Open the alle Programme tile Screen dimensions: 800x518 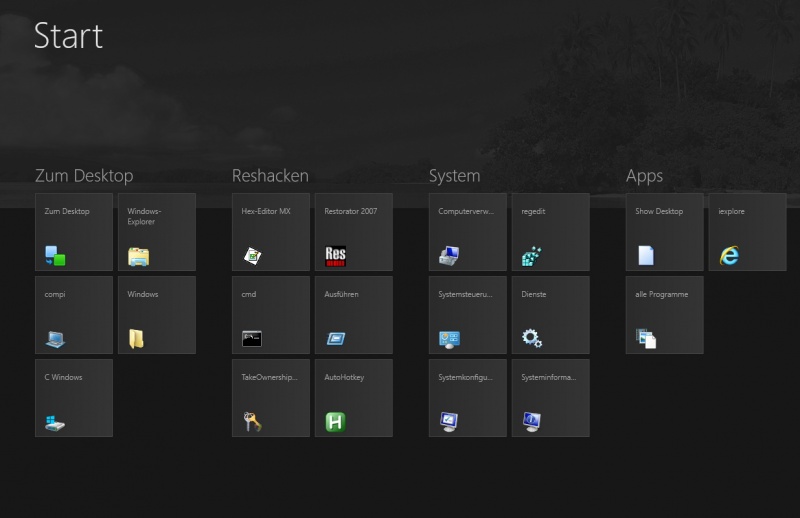[x=665, y=315]
